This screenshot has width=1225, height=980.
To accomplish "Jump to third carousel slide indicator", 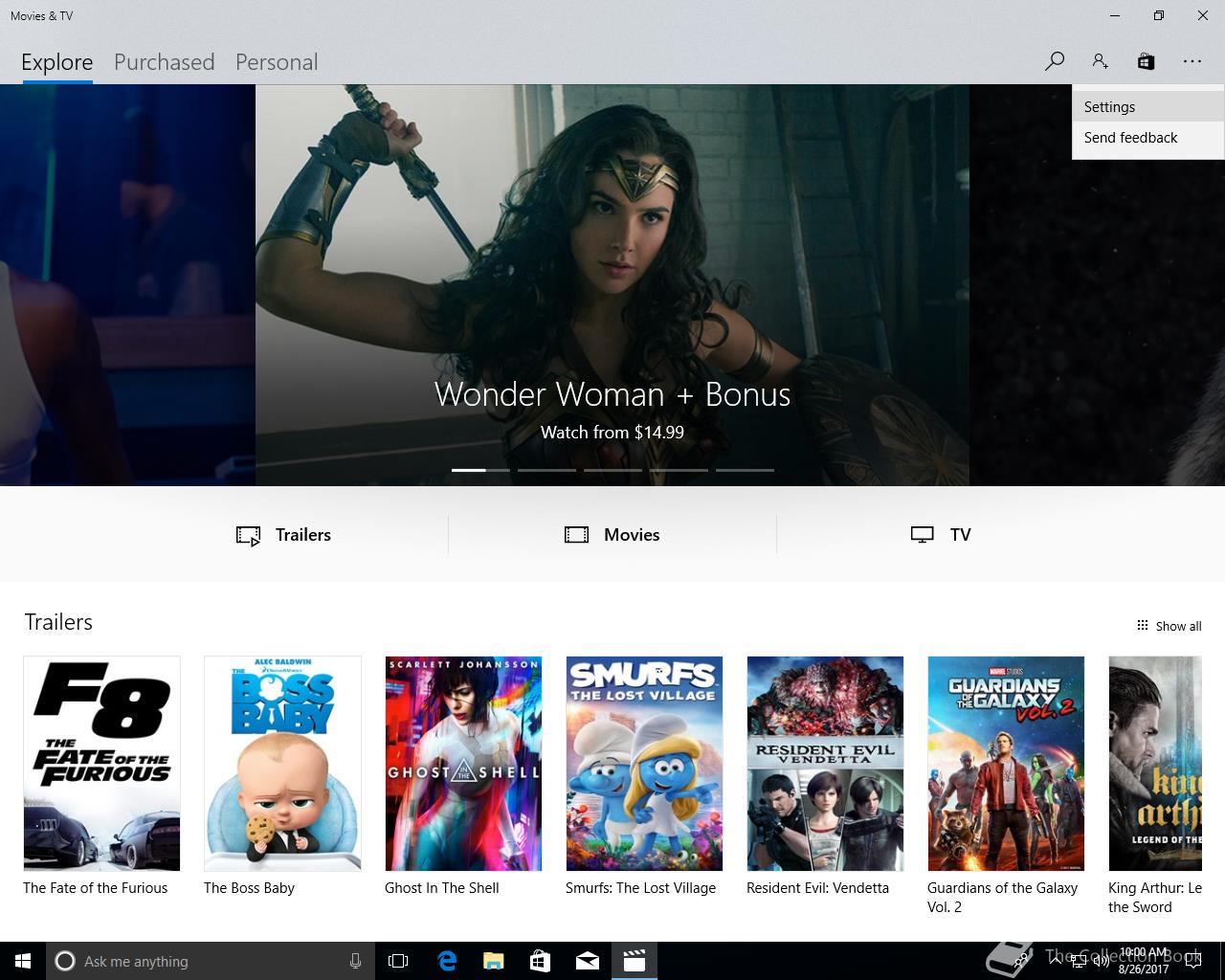I will [612, 470].
